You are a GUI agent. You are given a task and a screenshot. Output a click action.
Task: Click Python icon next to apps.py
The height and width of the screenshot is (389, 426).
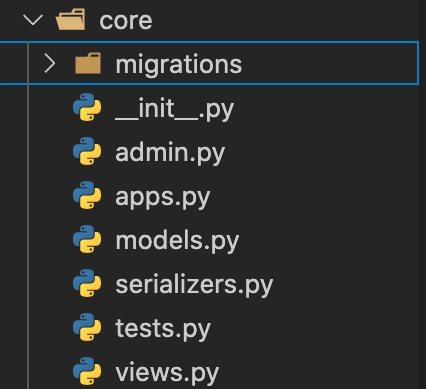tap(87, 195)
